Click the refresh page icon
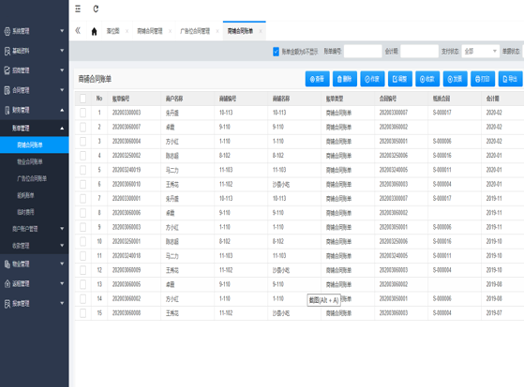Screen dimensions: 524x387 click(96, 9)
